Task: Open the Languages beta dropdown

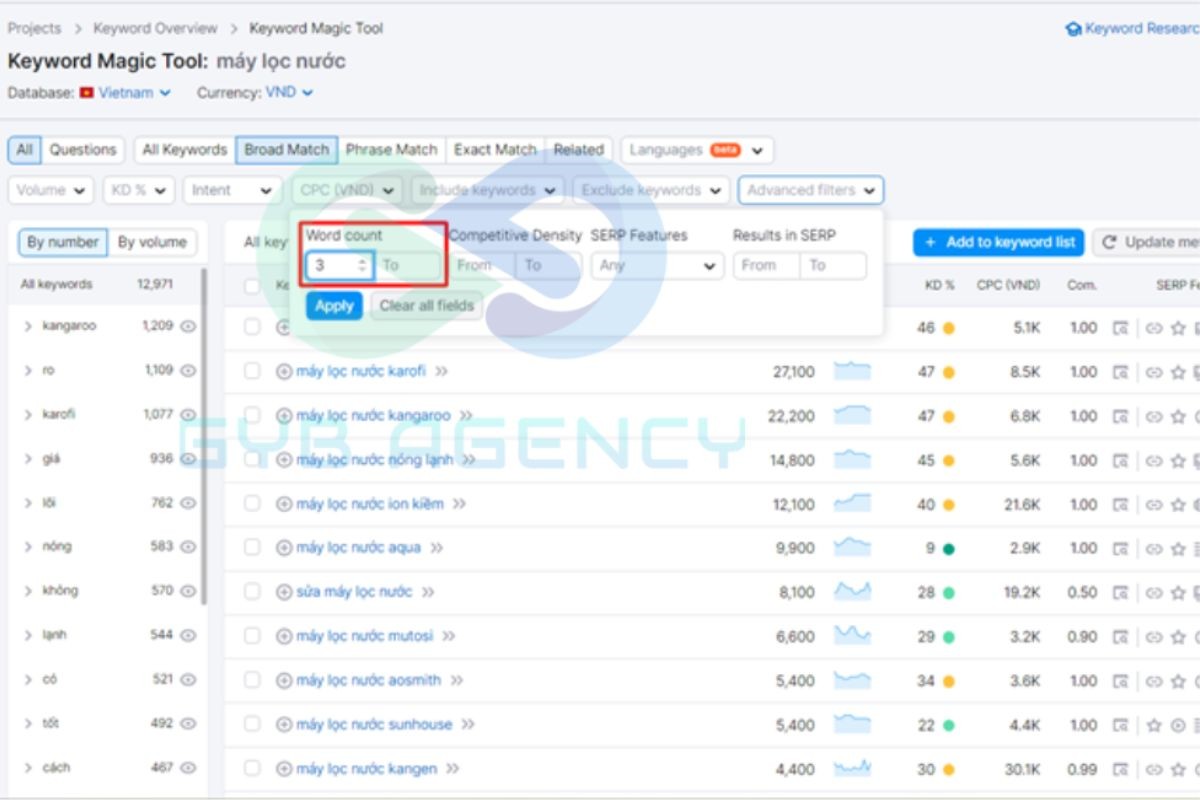Action: pos(697,150)
